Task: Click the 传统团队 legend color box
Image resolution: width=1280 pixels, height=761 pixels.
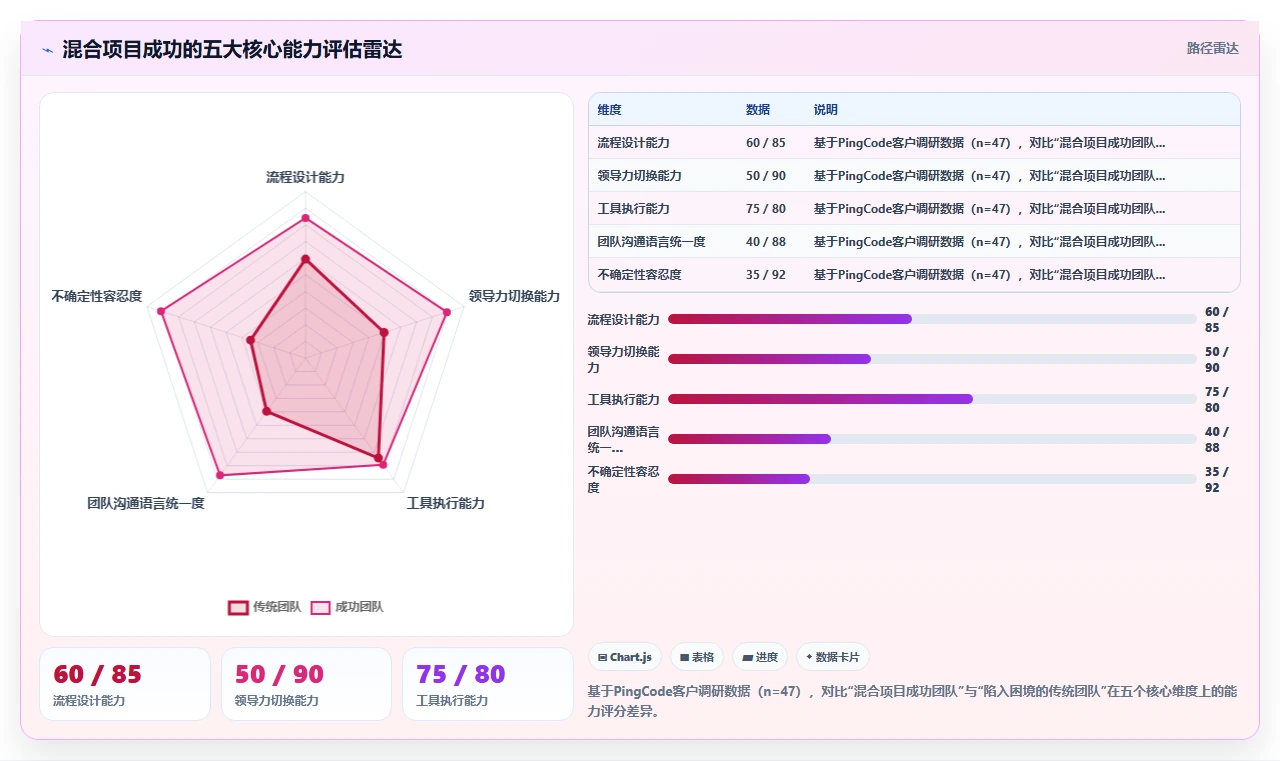Action: click(238, 607)
